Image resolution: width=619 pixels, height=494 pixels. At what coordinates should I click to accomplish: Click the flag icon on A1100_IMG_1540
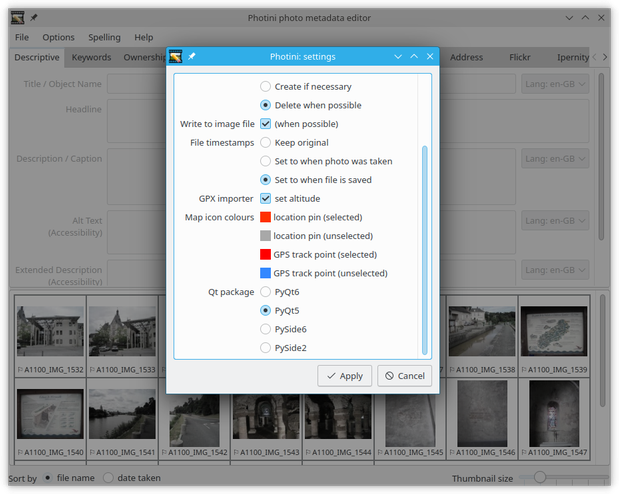pos(20,453)
